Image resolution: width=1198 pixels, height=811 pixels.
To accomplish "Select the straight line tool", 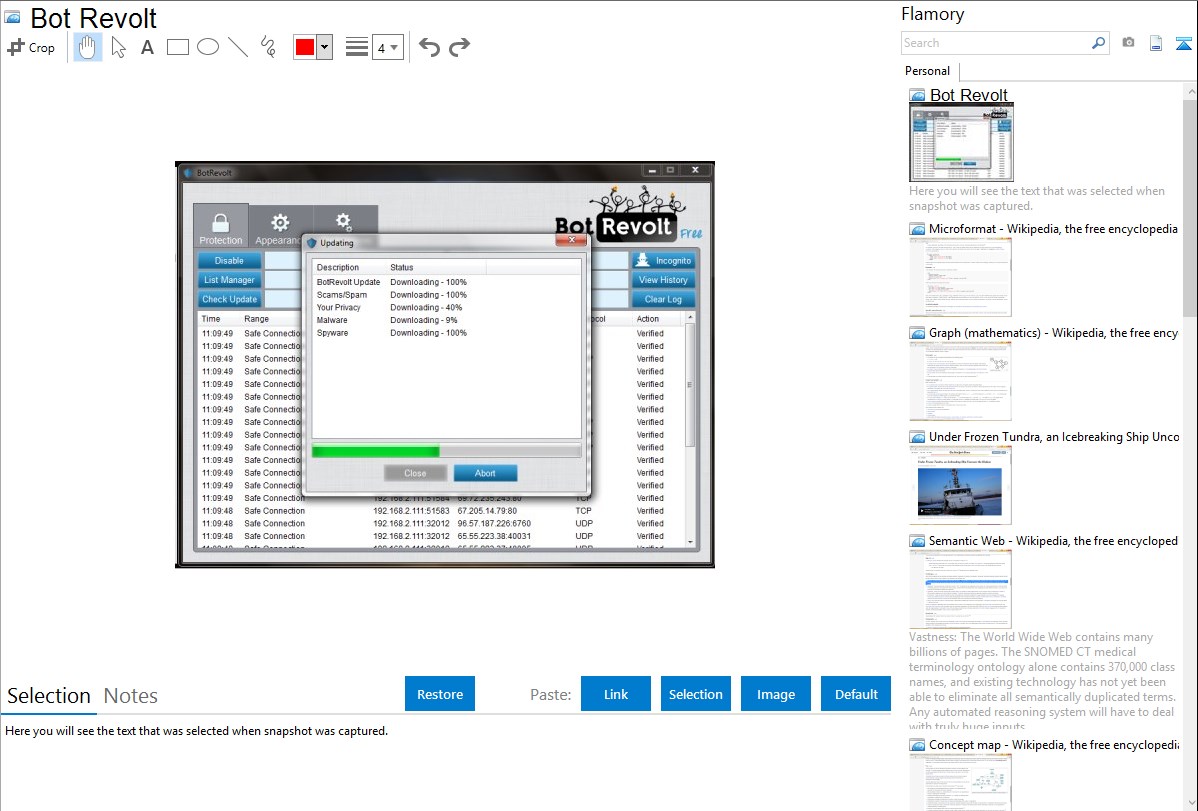I will coord(238,47).
